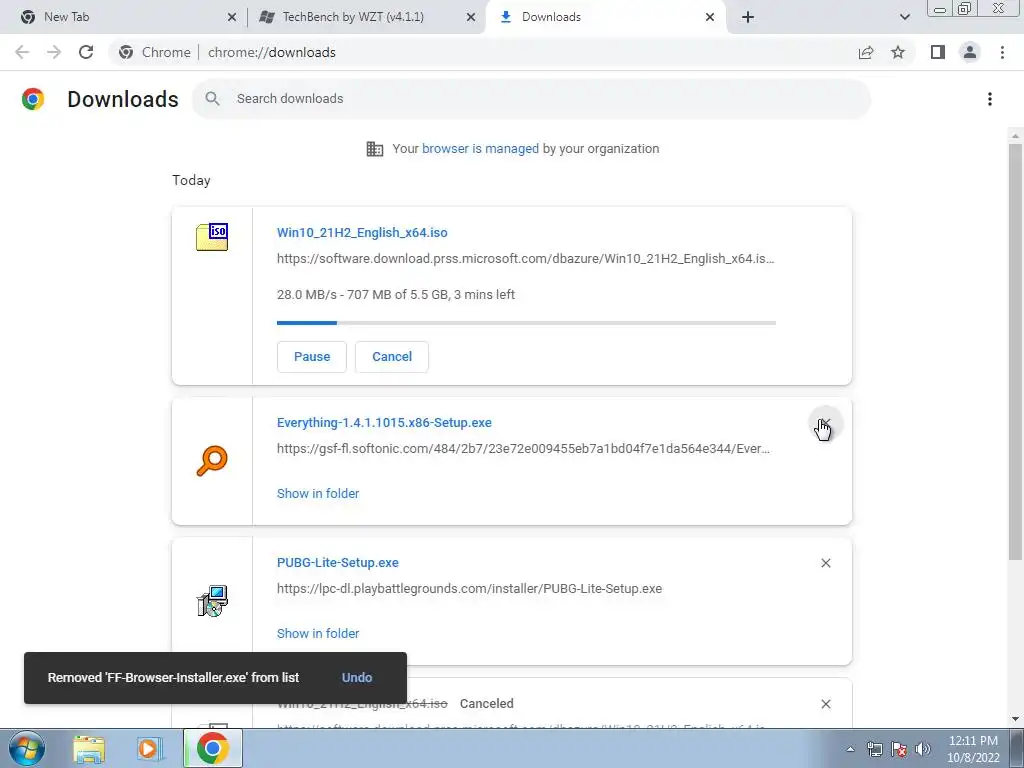Viewport: 1024px width, 768px height.
Task: Show hidden system tray icons
Action: tap(850, 749)
